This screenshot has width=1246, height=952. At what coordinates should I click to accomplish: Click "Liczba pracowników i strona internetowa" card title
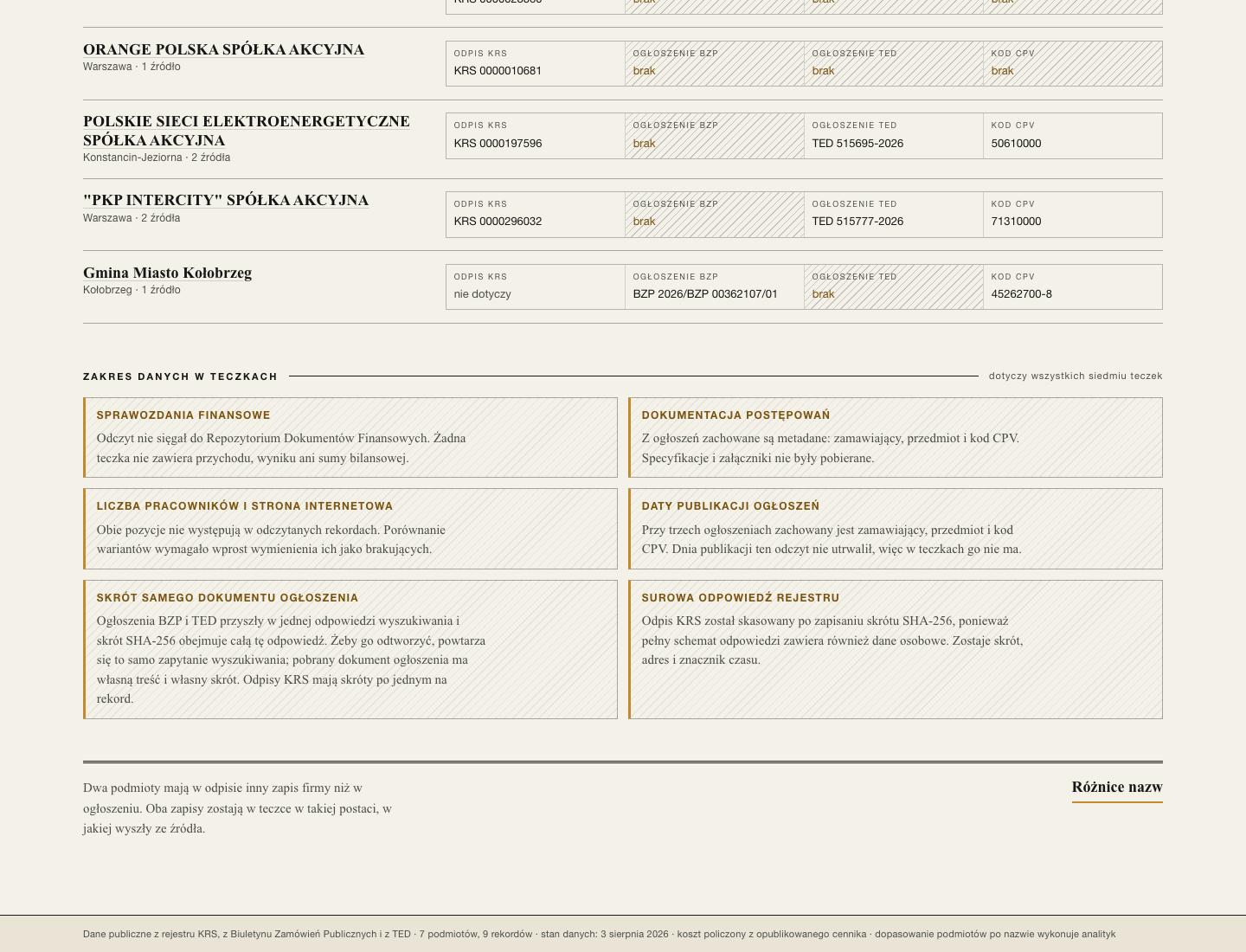tap(245, 506)
